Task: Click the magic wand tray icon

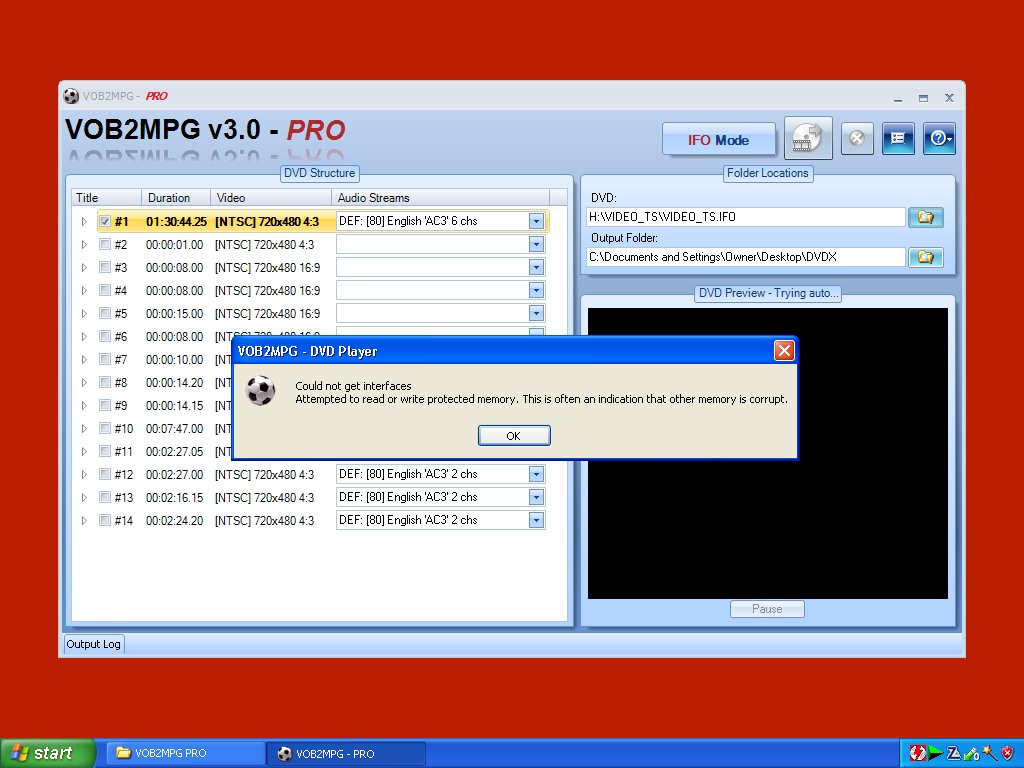Action: coord(989,753)
